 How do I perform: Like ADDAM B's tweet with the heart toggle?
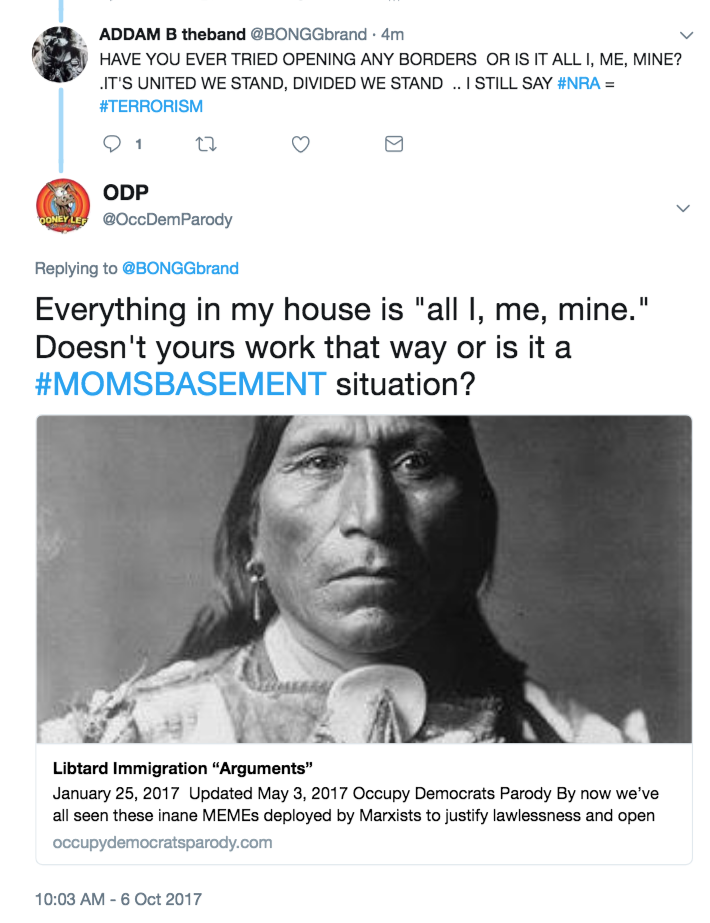tap(300, 144)
